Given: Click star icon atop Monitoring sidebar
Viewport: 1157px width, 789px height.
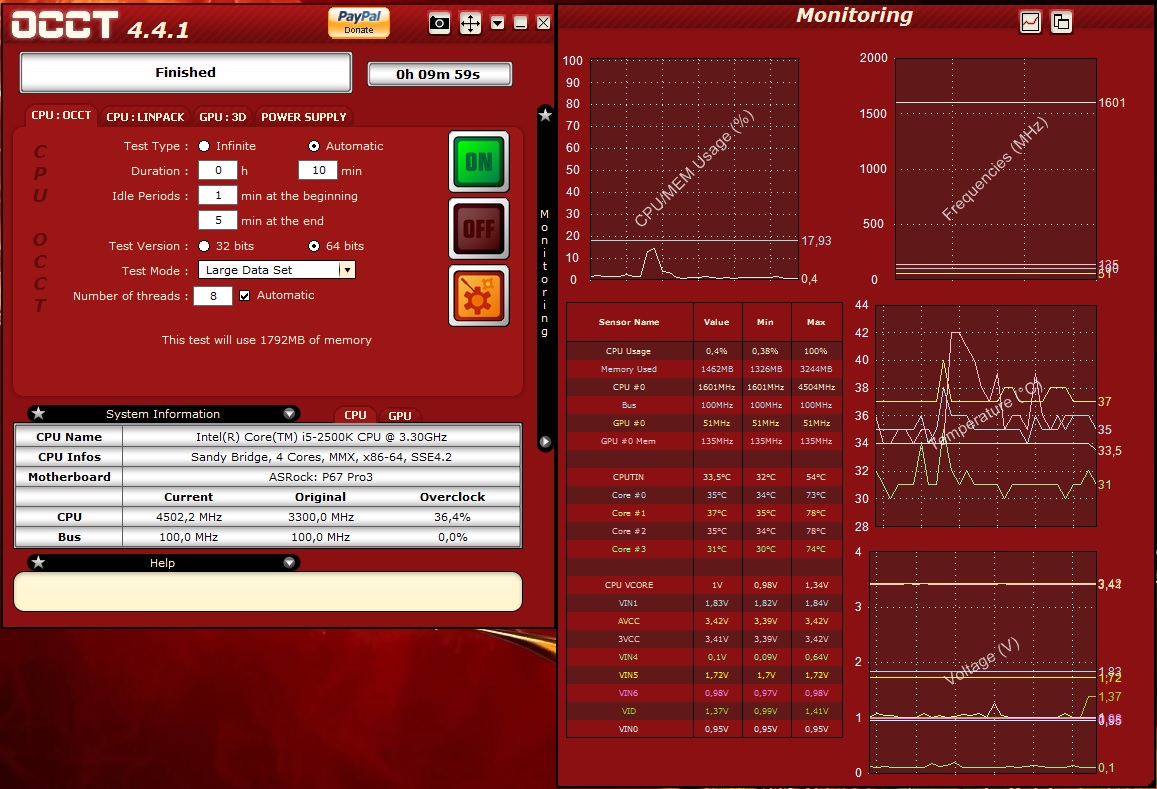Looking at the screenshot, I should [x=545, y=114].
